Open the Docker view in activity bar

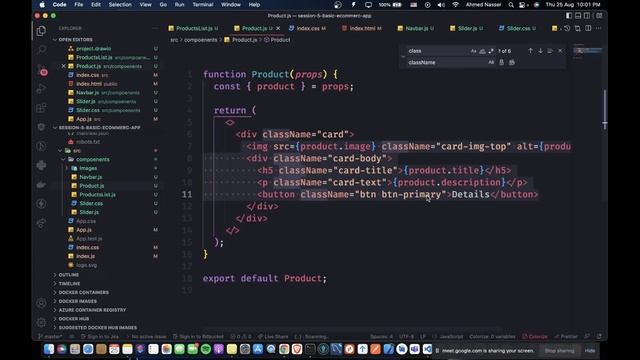pos(41,184)
